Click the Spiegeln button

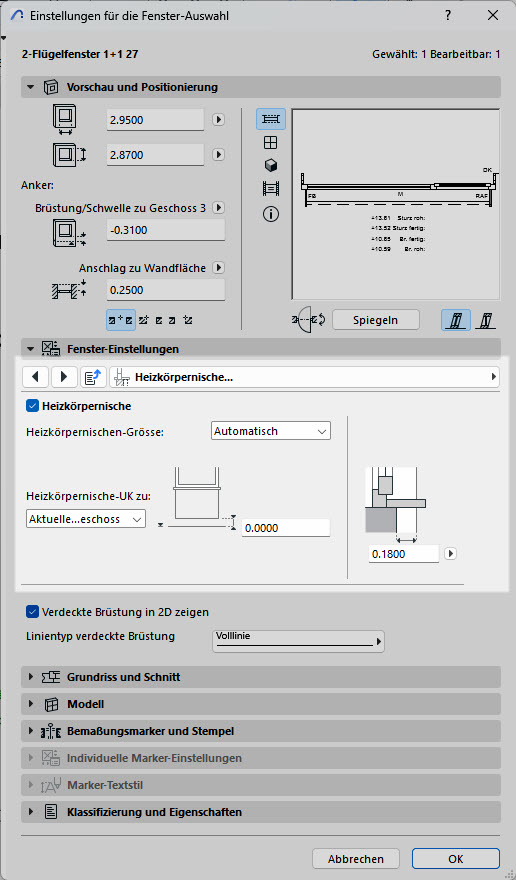(376, 320)
